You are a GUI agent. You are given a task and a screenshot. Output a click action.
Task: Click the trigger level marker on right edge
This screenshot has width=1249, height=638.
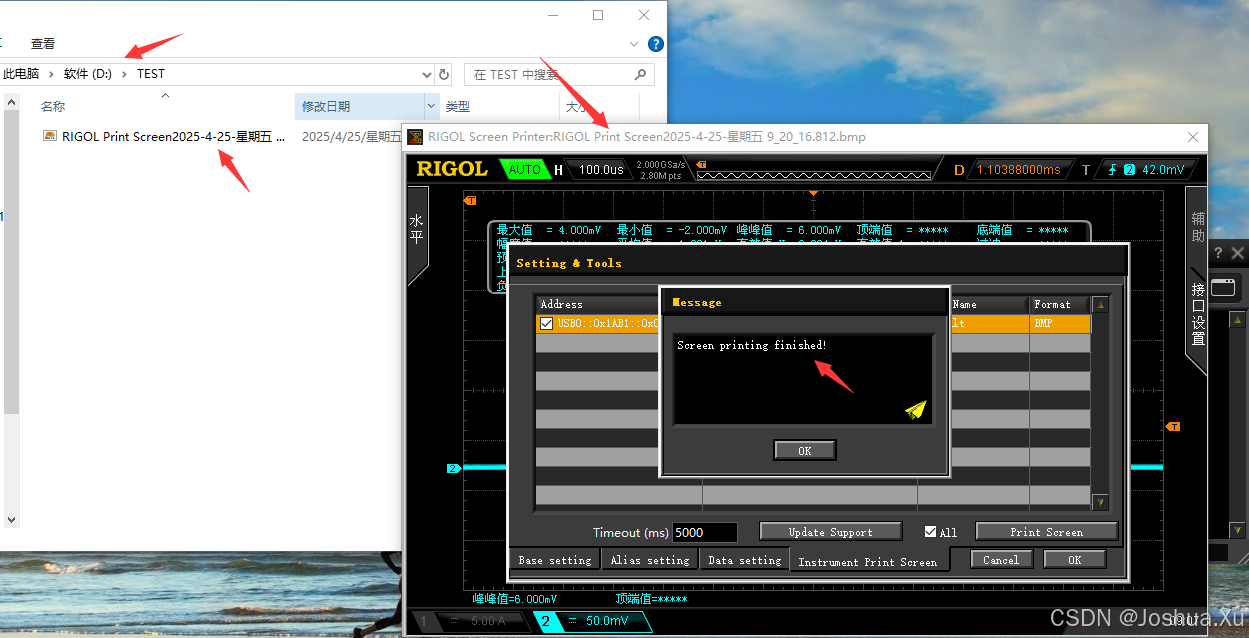1174,427
